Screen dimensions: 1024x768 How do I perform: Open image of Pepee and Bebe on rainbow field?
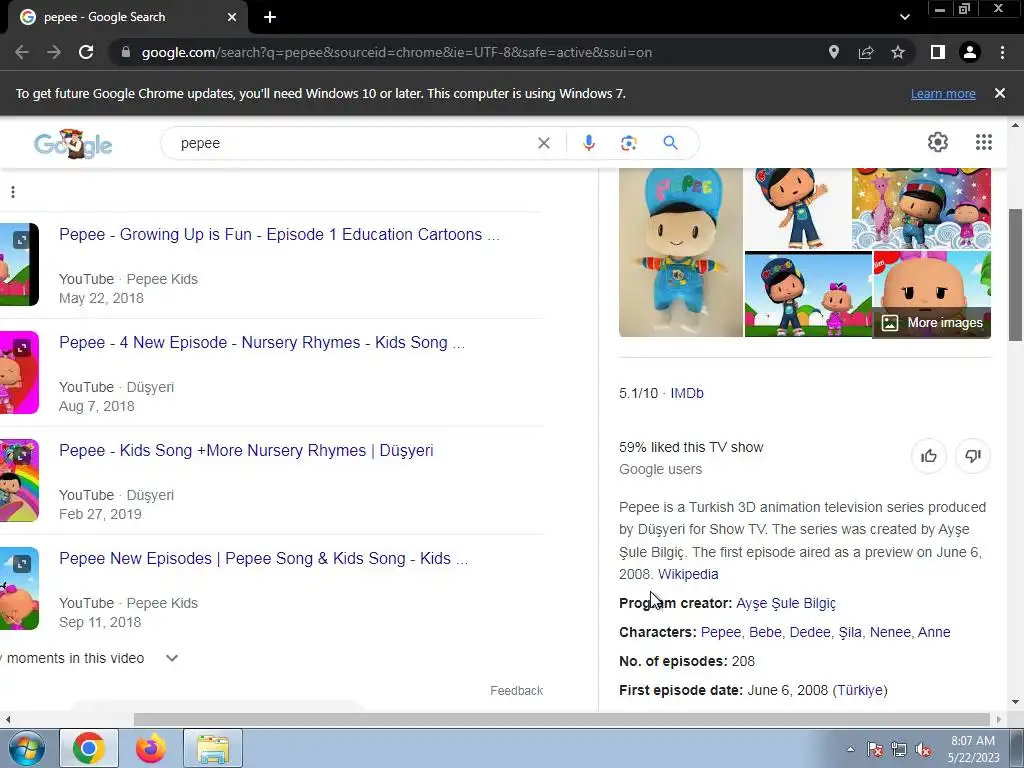tap(808, 295)
